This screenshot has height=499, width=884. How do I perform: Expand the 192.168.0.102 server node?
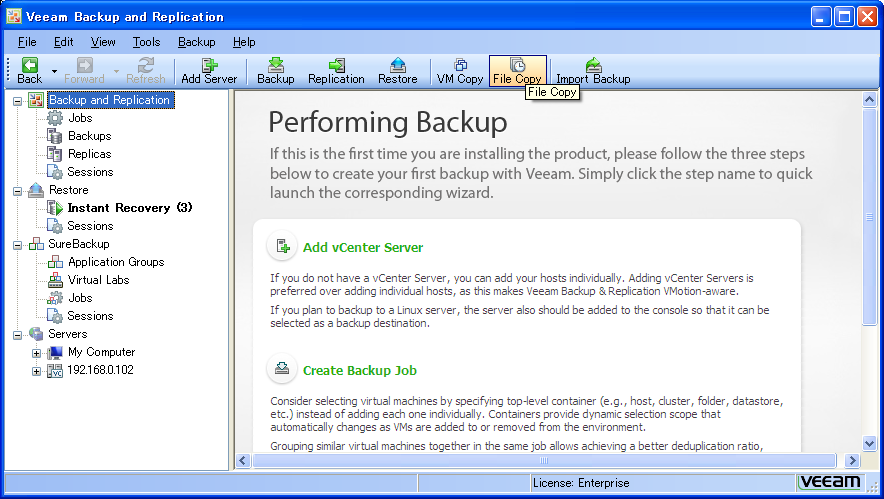[37, 371]
